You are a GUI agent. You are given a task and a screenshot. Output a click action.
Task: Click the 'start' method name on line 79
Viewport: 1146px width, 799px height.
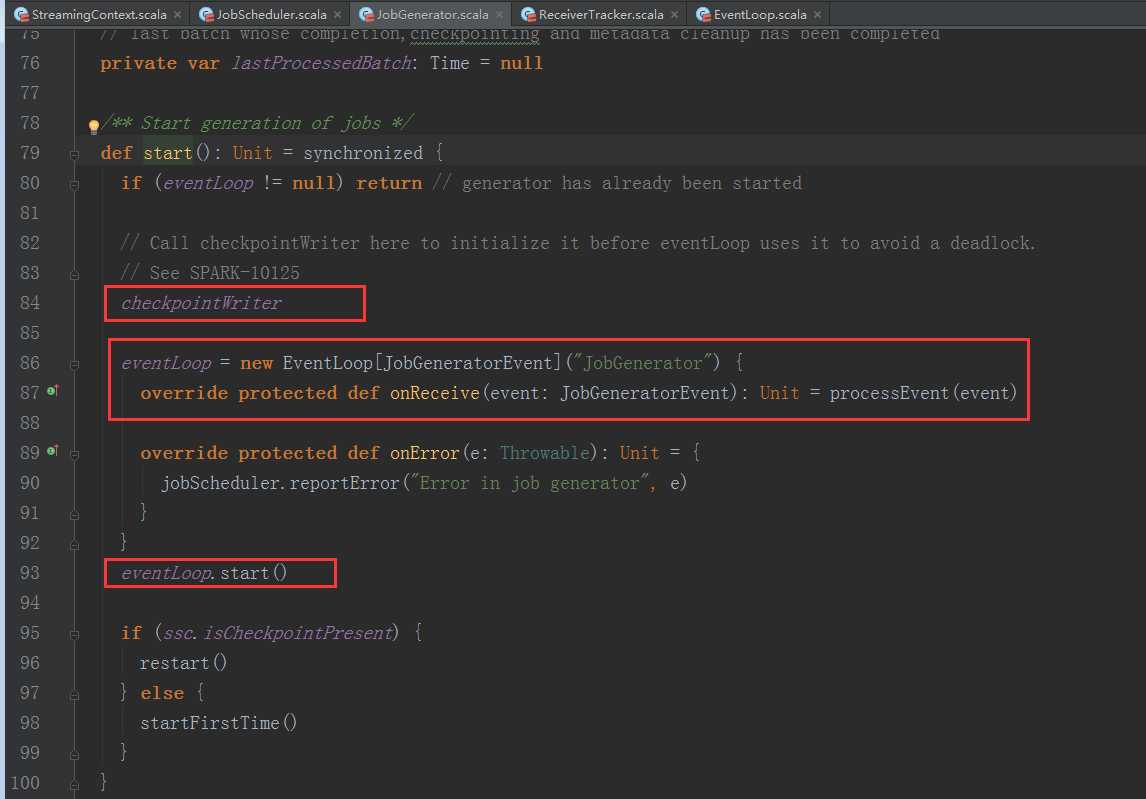(x=167, y=153)
